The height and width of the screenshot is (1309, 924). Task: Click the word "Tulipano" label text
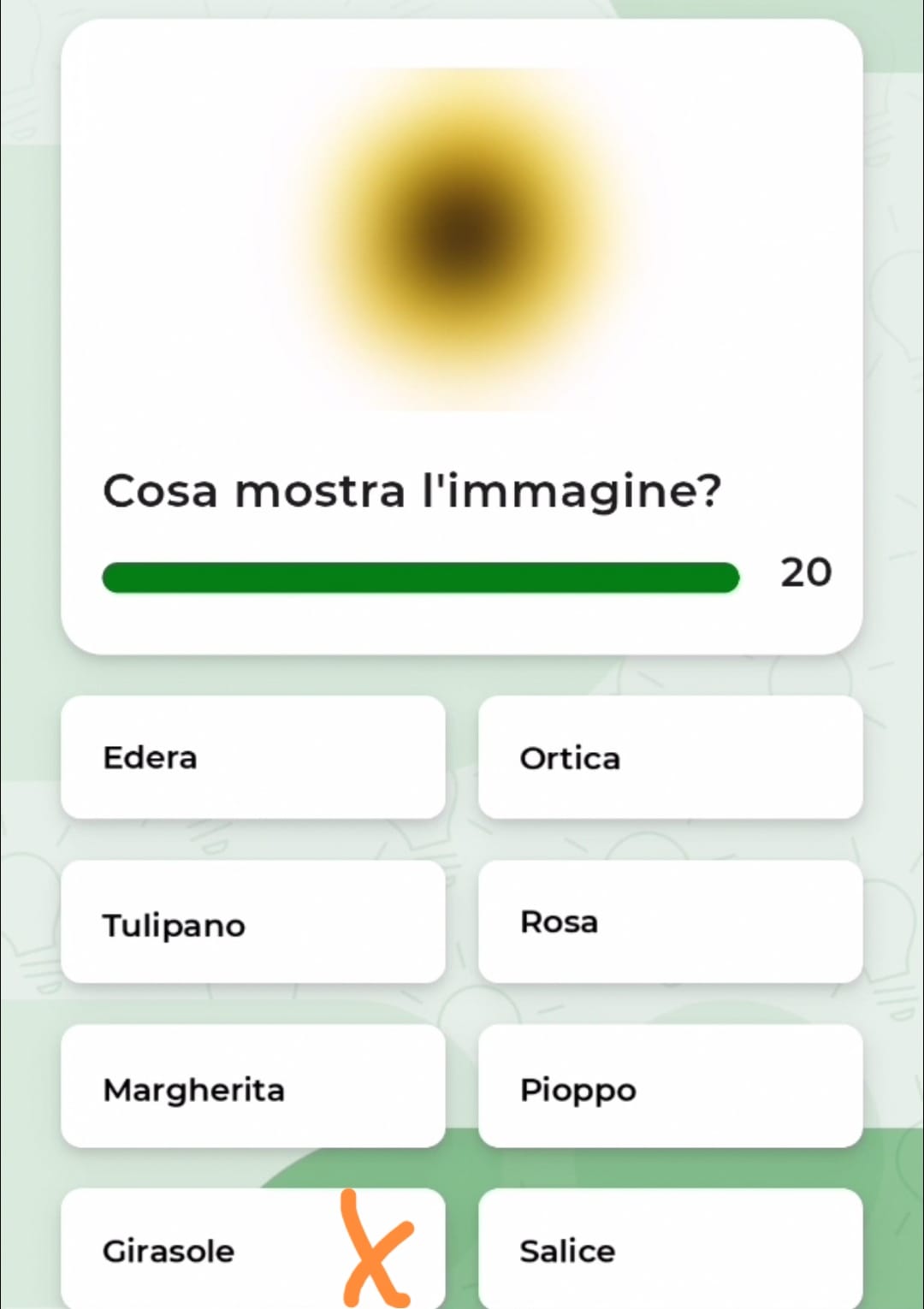coord(174,926)
